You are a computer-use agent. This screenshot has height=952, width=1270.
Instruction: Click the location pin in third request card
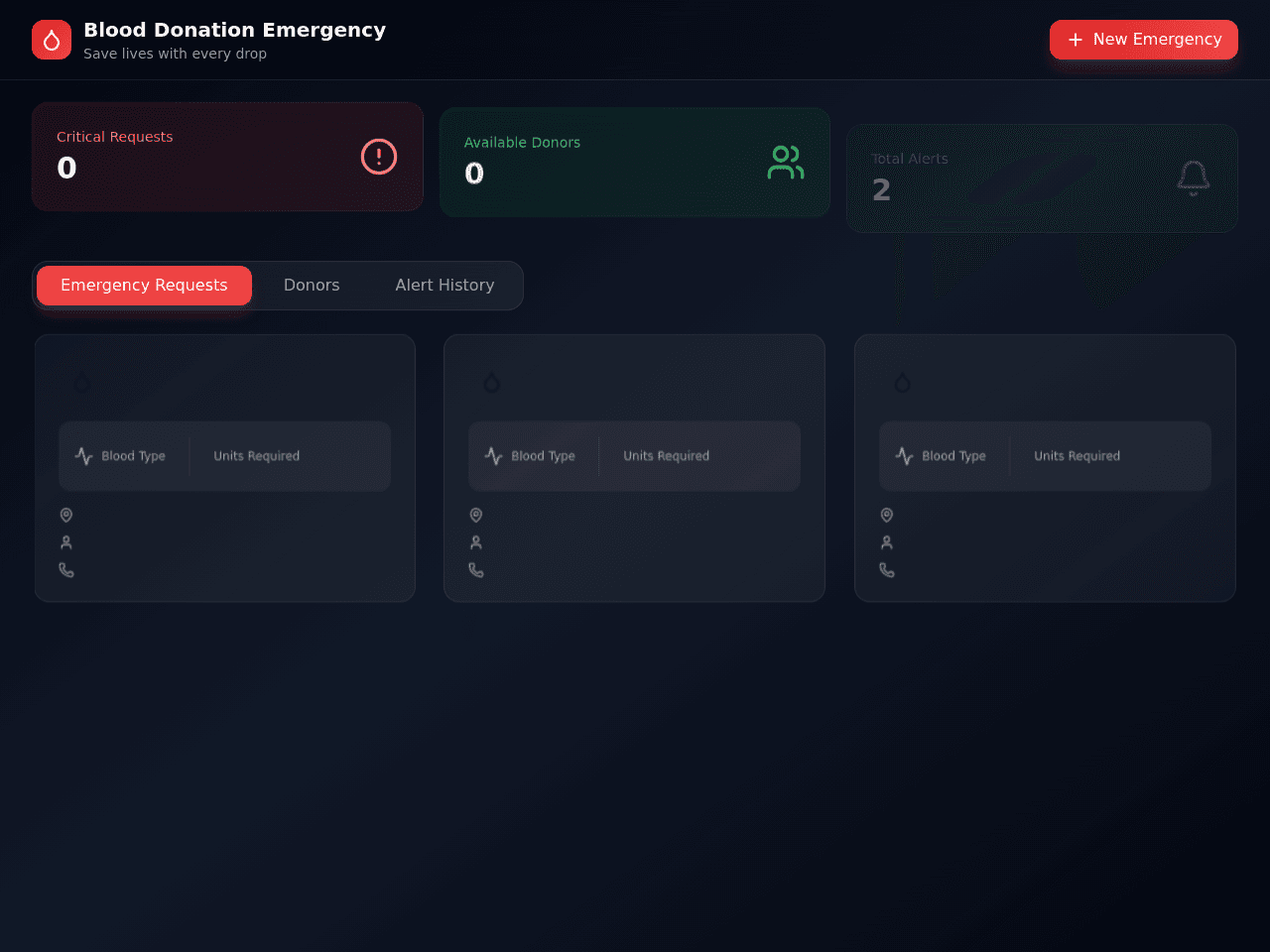pos(887,515)
